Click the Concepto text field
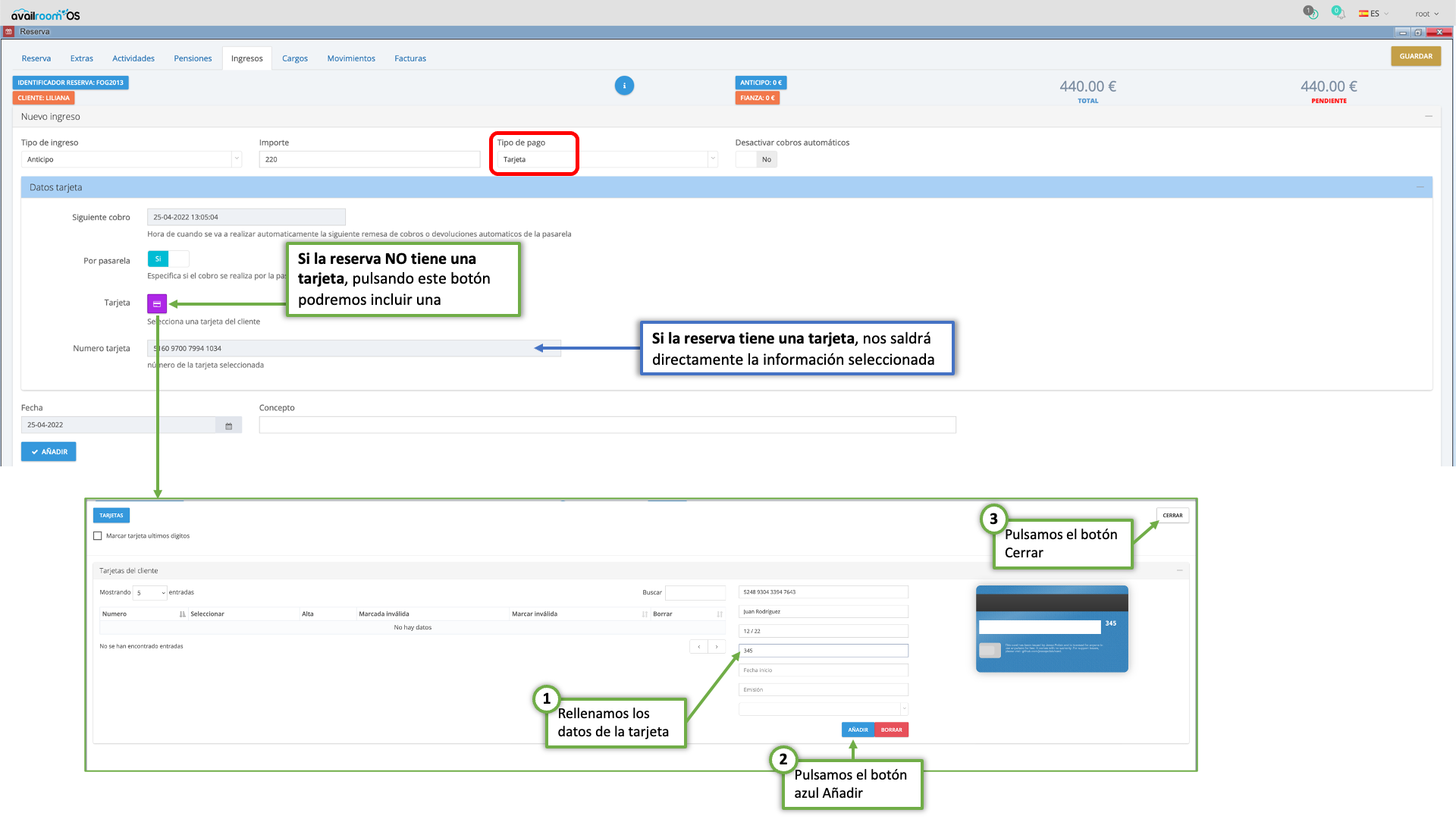Viewport: 1456px width, 819px height. coord(607,425)
